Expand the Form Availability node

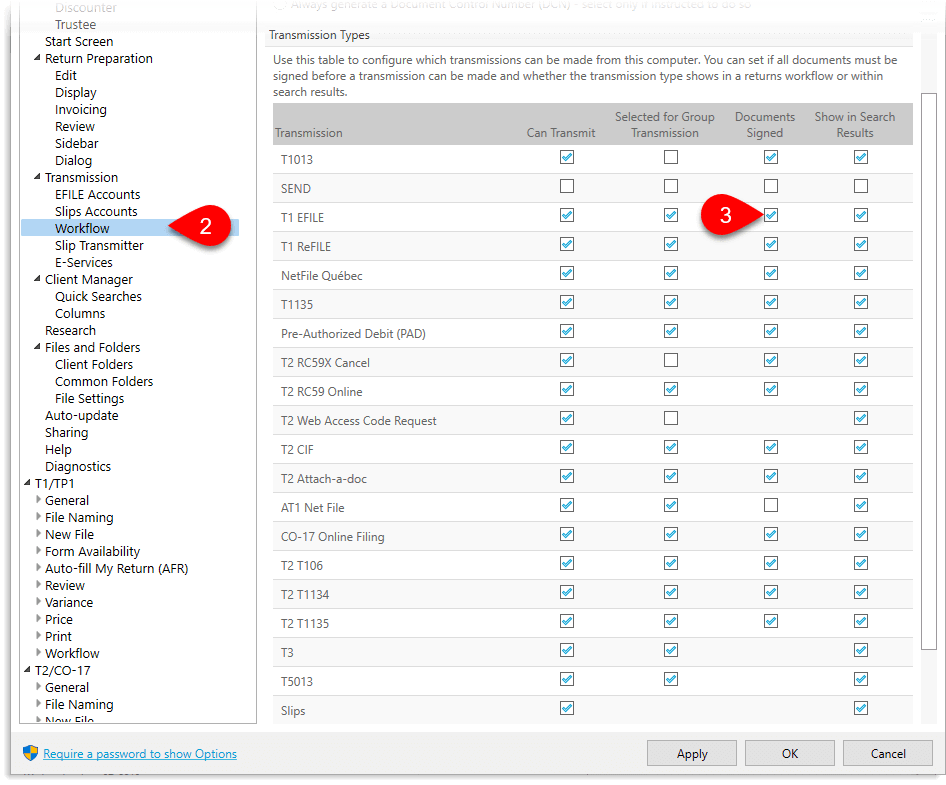39,550
